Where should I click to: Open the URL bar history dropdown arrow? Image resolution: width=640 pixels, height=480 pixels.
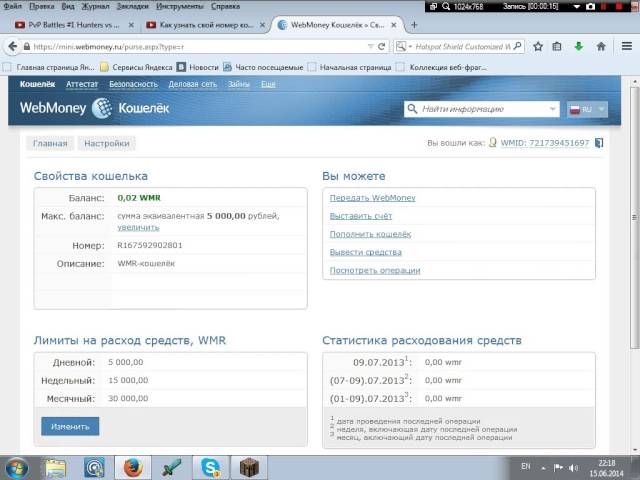pyautogui.click(x=370, y=47)
